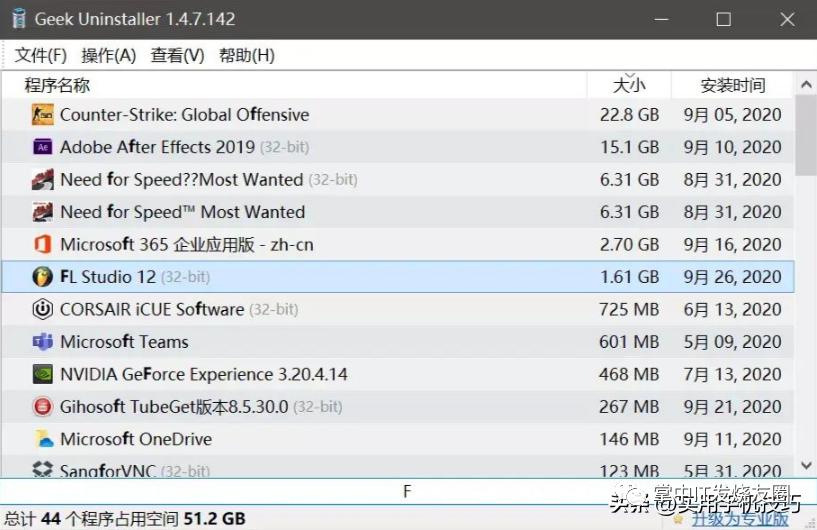Click the Gihosoft TubeGet icon
Image resolution: width=817 pixels, height=530 pixels.
click(42, 406)
